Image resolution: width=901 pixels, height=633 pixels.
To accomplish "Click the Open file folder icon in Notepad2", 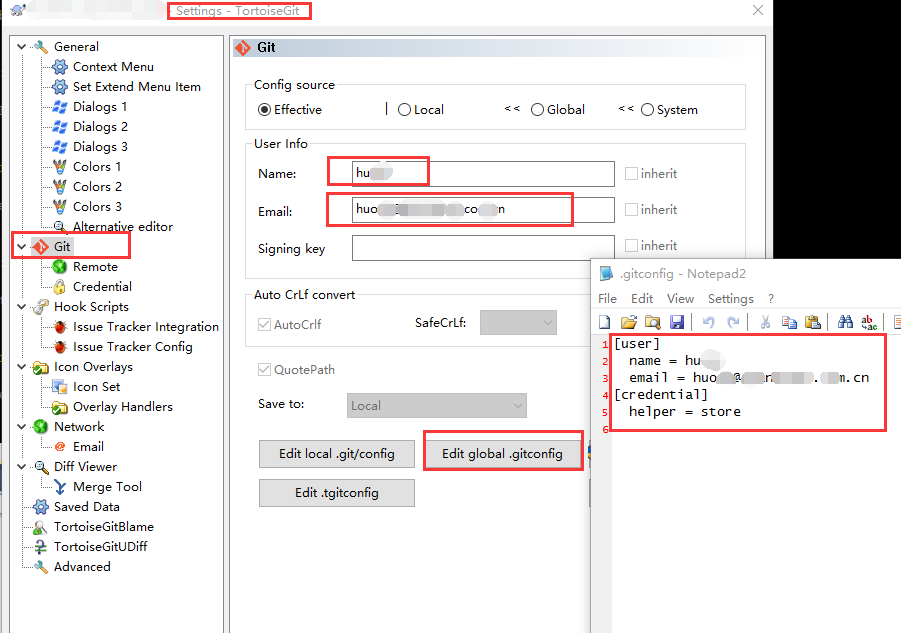I will pyautogui.click(x=629, y=322).
